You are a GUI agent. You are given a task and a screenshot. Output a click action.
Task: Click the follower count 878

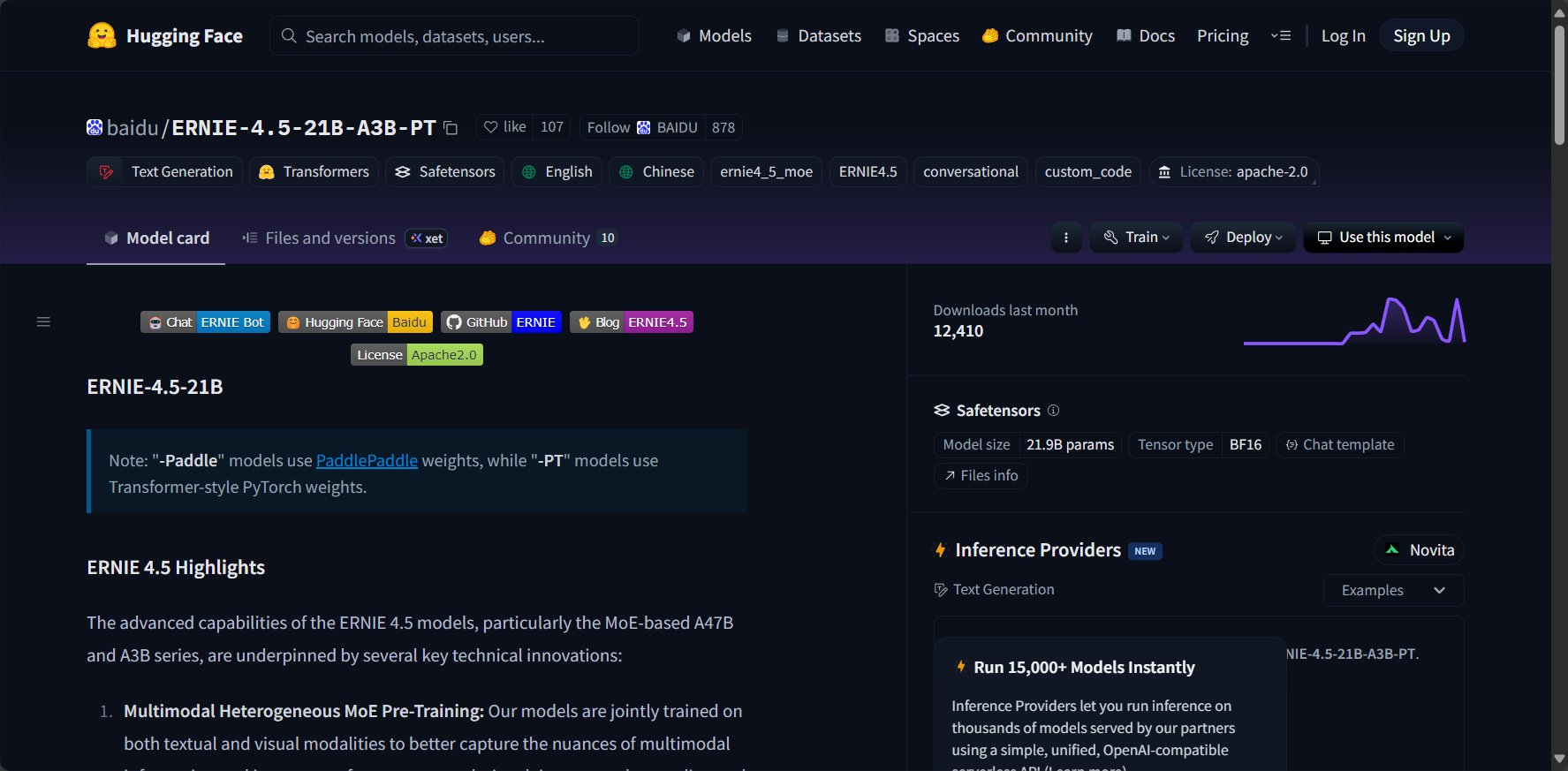[x=723, y=127]
